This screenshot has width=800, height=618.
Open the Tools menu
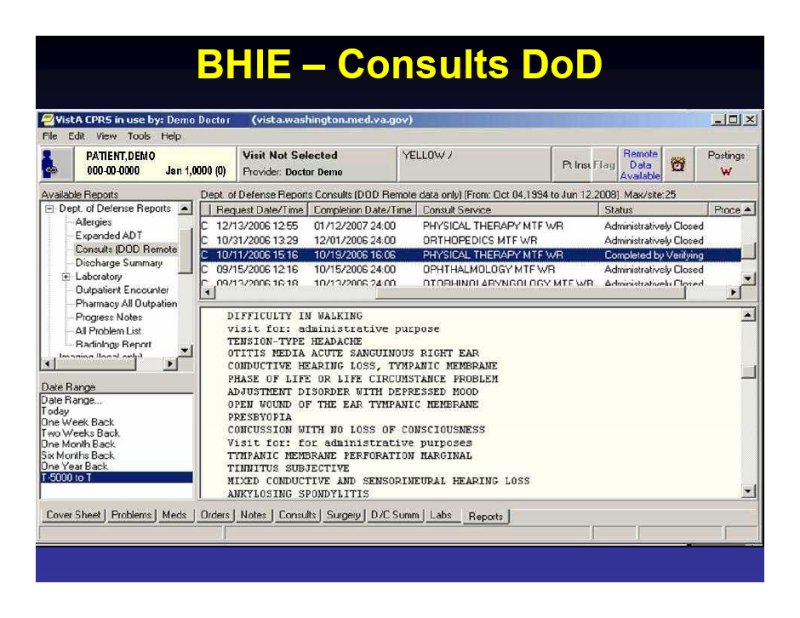(139, 136)
